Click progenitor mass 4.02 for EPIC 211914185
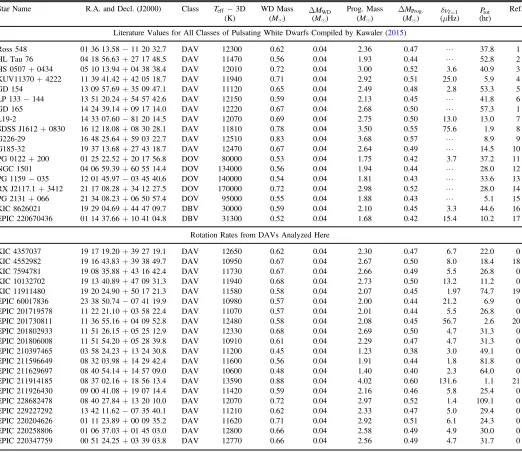 pos(365,381)
